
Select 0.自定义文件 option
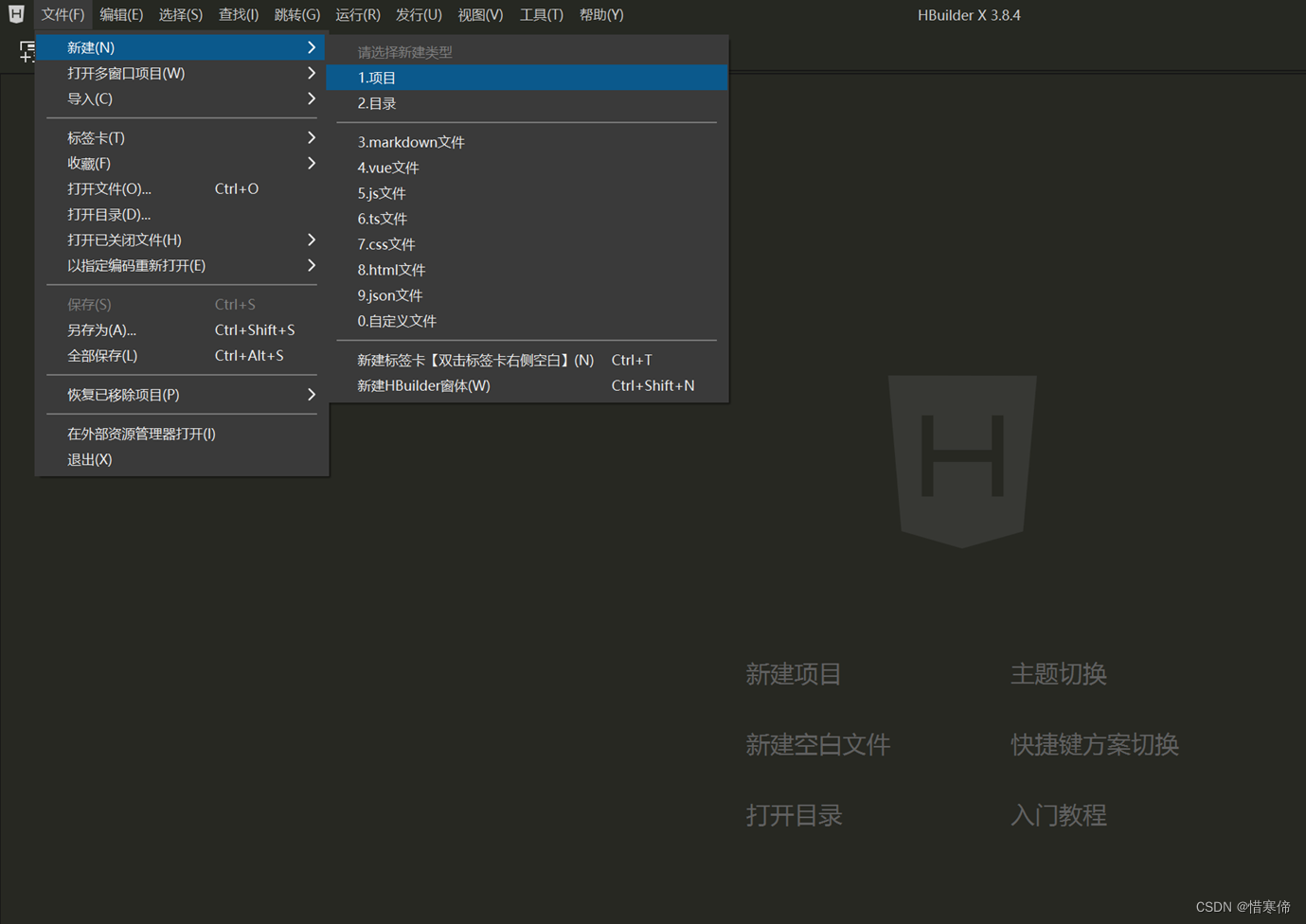(527, 321)
